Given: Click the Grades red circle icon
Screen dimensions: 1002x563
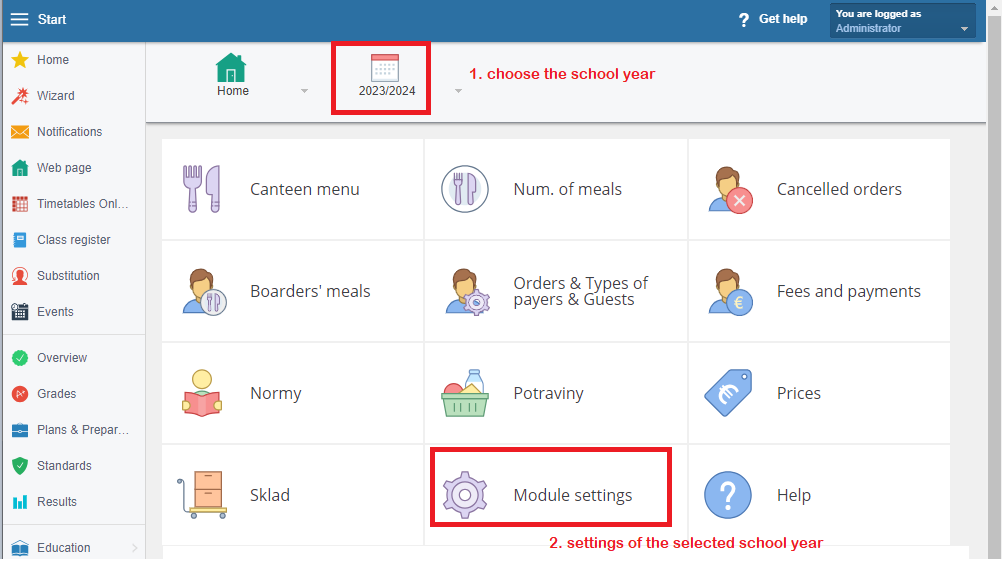Looking at the screenshot, I should coord(20,394).
